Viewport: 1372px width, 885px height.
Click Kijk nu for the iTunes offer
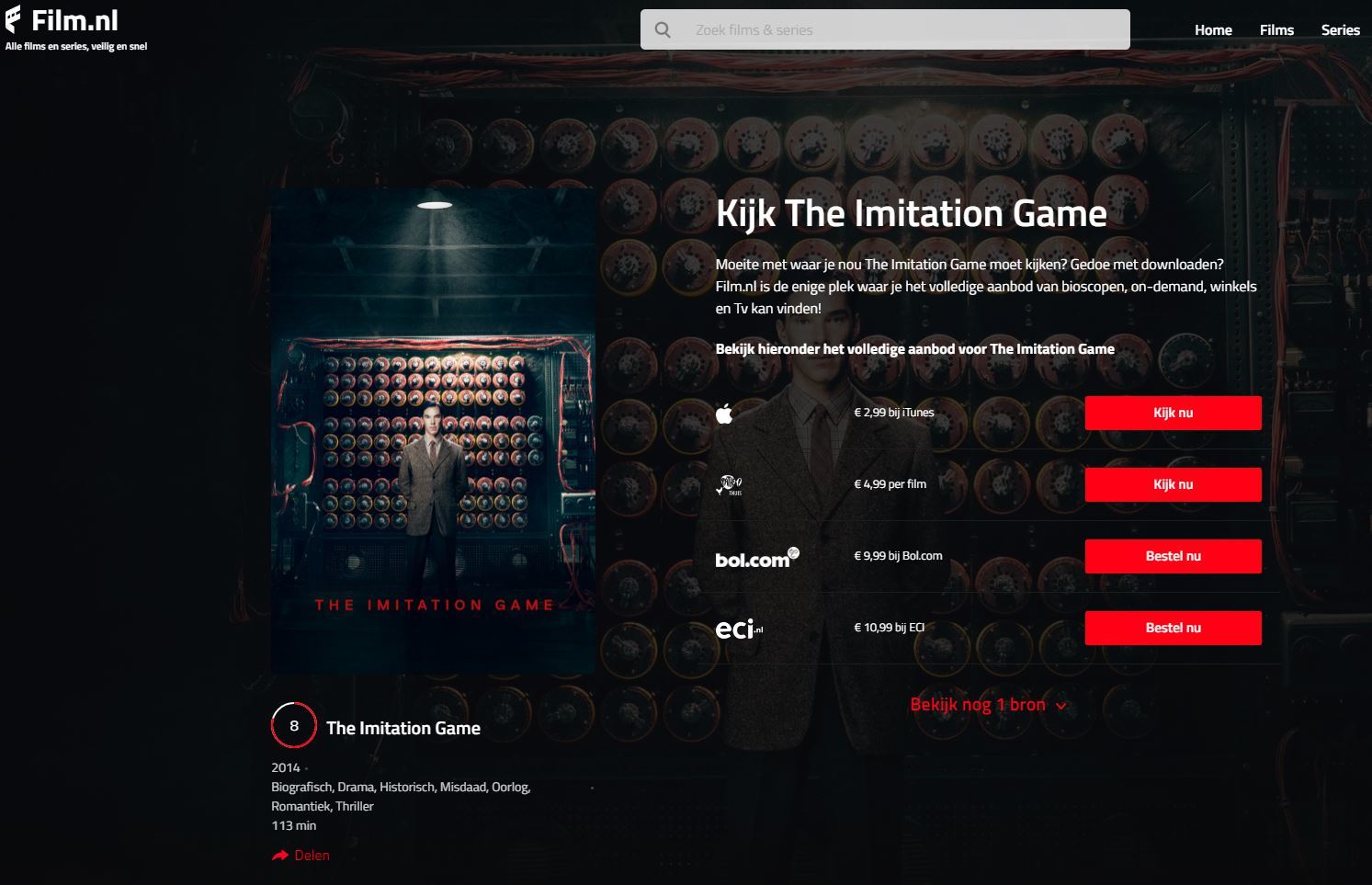pos(1174,413)
